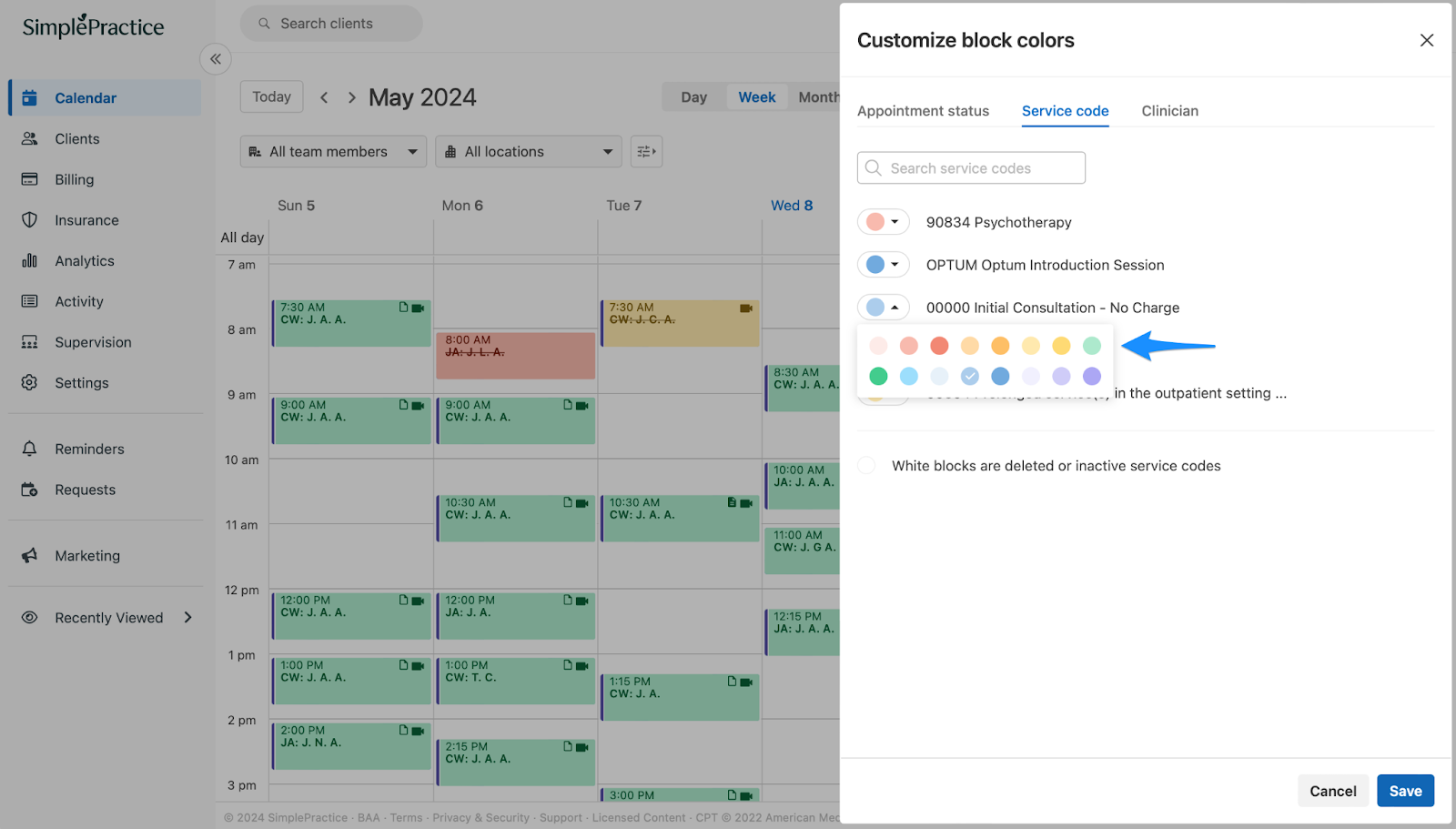This screenshot has height=829, width=1456.
Task: Open the calendar filter settings icon
Action: click(x=646, y=152)
